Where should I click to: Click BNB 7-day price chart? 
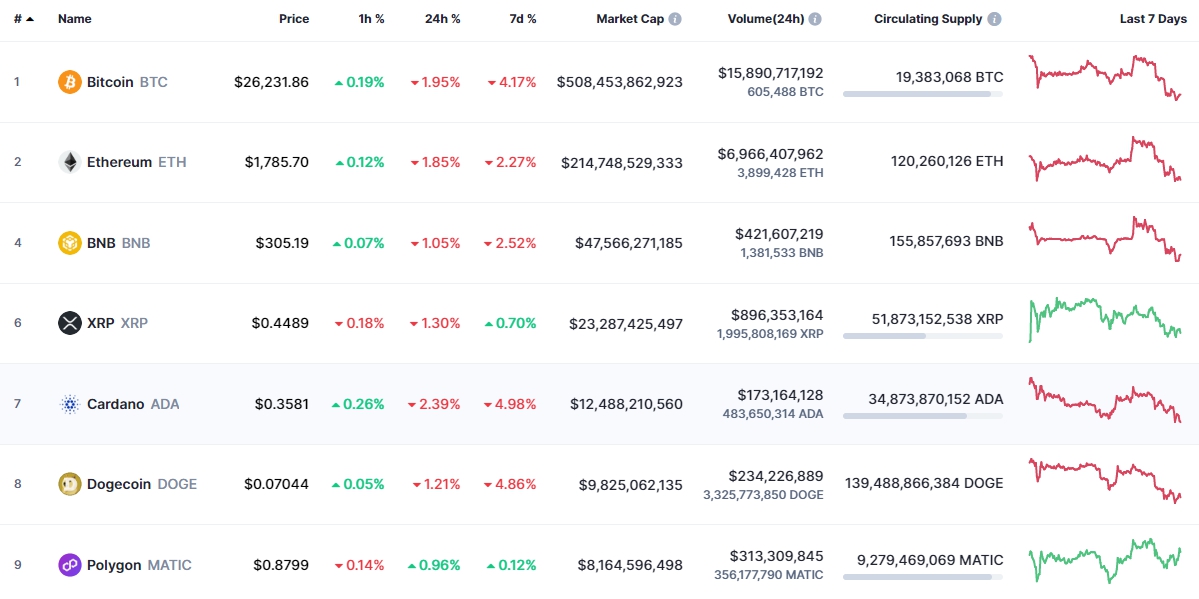click(1106, 239)
